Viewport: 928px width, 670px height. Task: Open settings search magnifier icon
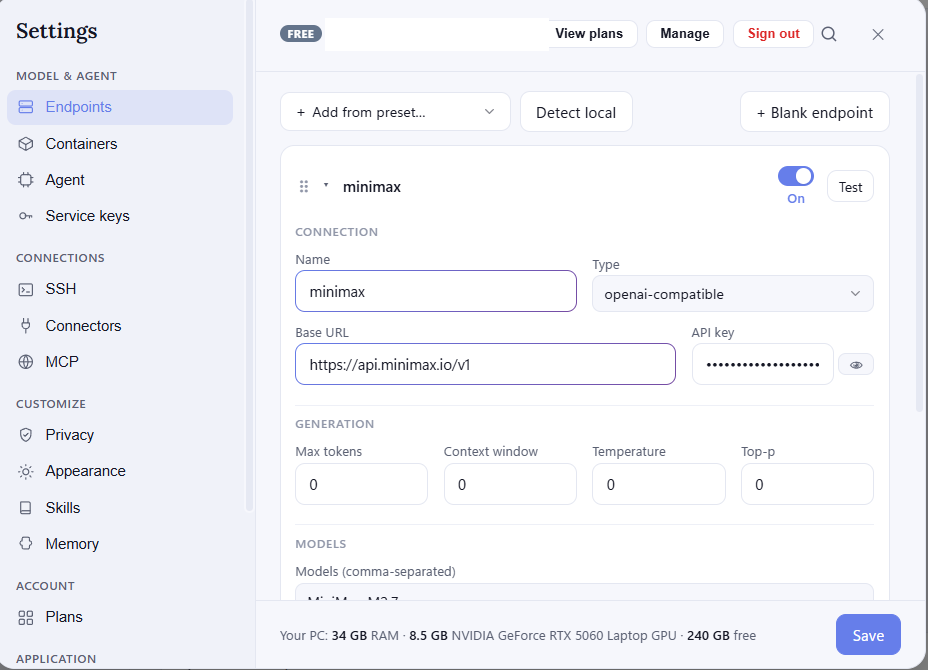[829, 34]
